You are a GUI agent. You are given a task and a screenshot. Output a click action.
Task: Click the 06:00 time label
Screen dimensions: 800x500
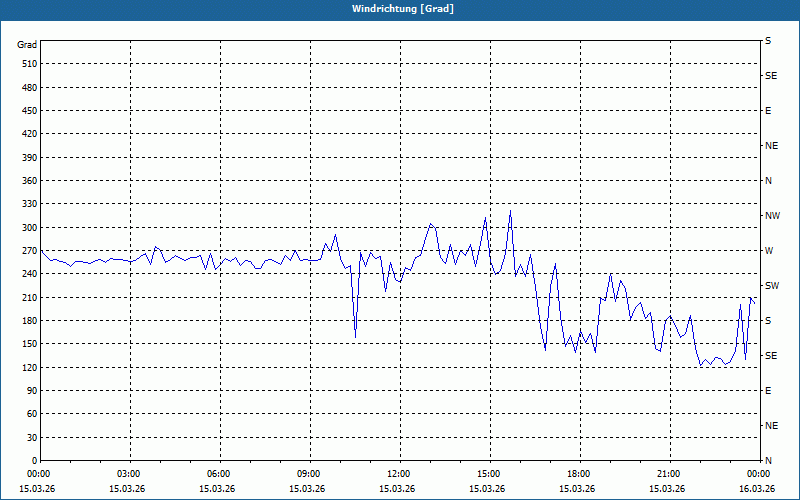point(220,473)
